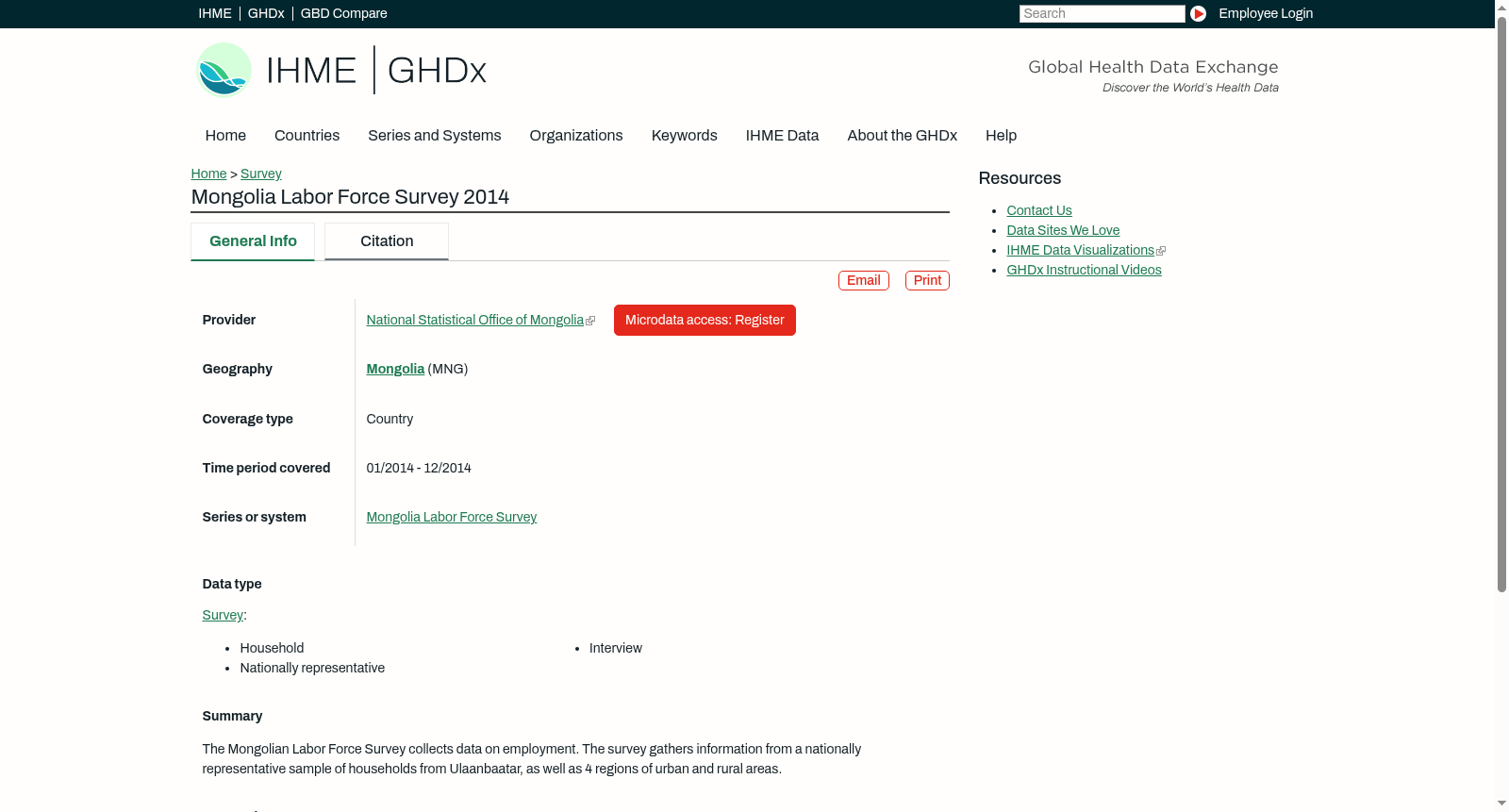Open Contact Us resource link
1509x812 pixels.
[x=1039, y=211]
